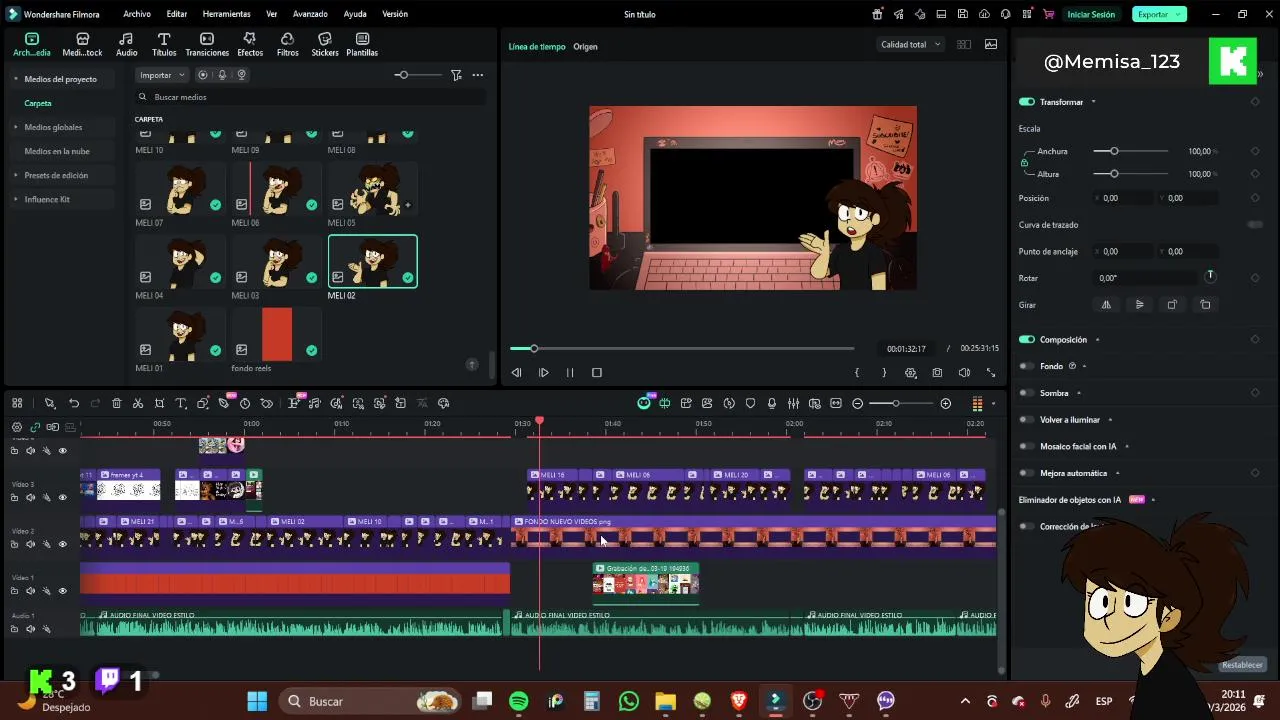Enable the Mosaico facial con IA switch
The width and height of the screenshot is (1280, 720).
1026,446
